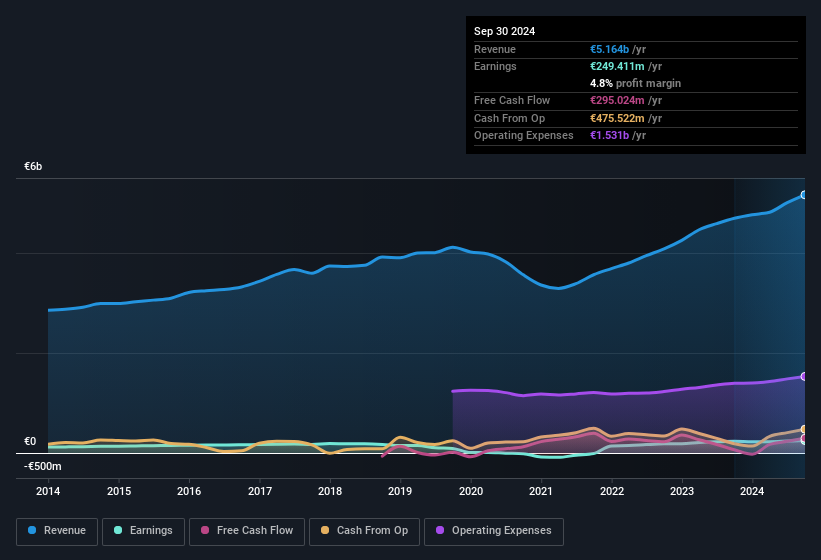Click the 2024 x-axis year label
821x560 pixels.
pos(752,491)
